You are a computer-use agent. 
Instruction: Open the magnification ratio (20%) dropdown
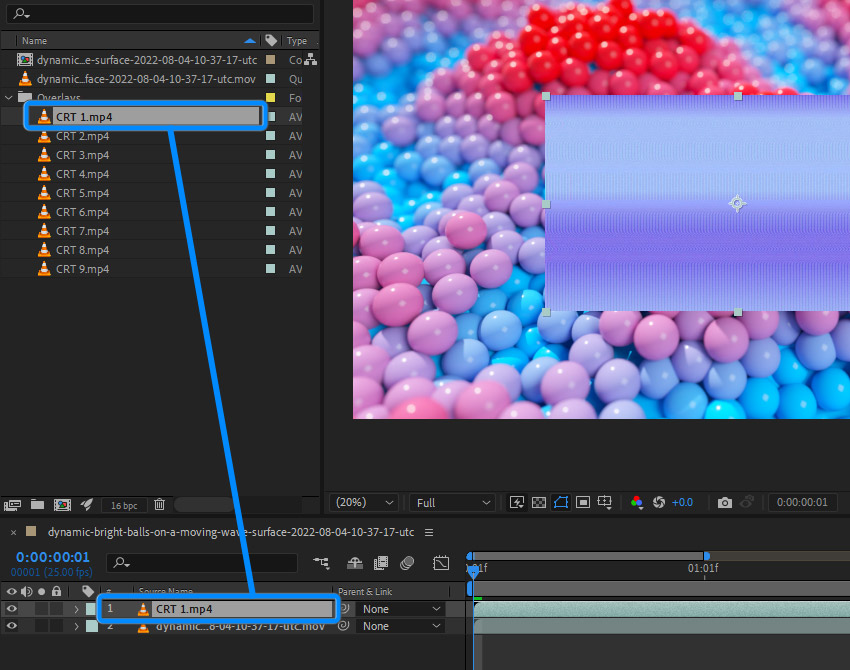[x=364, y=502]
